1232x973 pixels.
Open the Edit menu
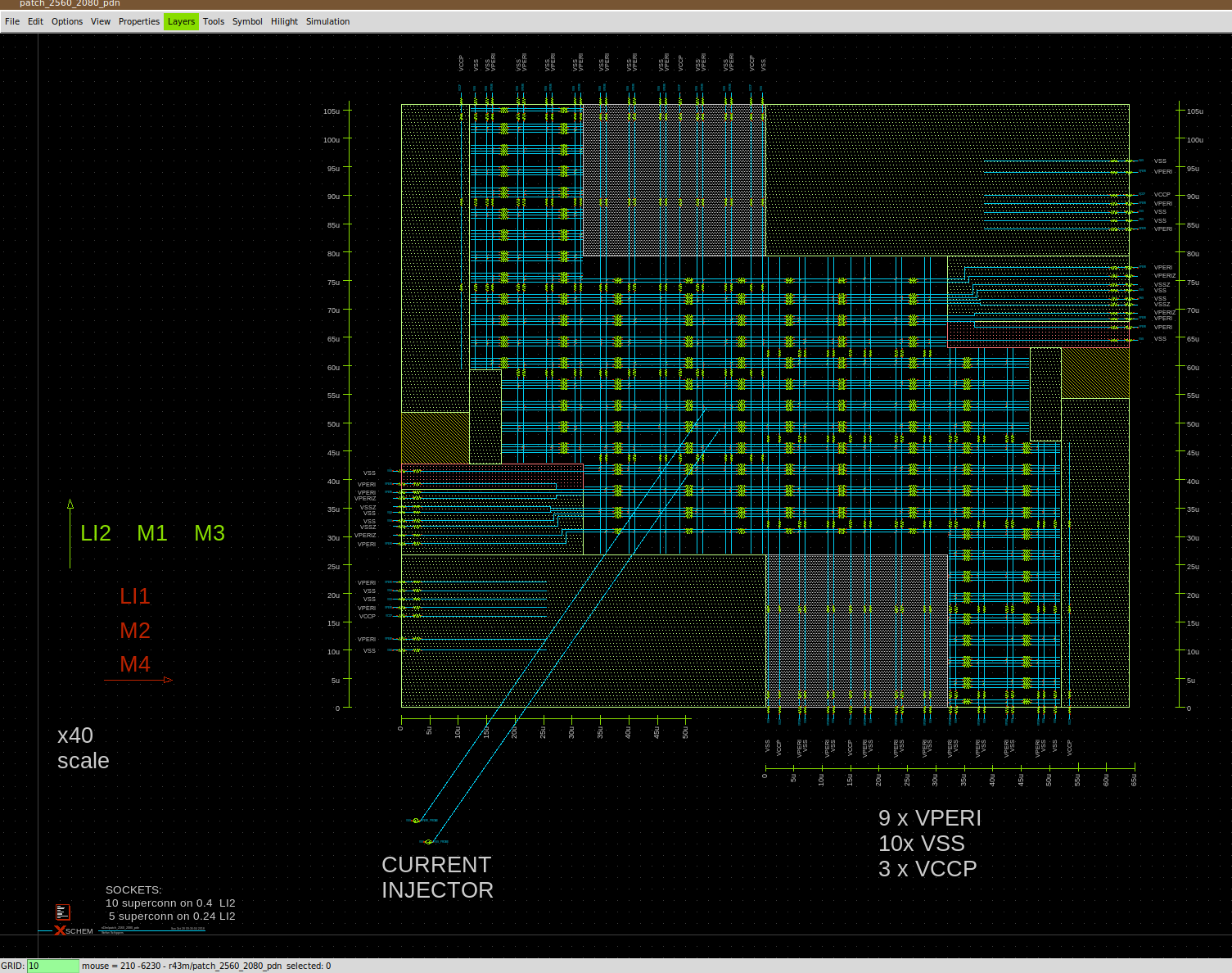(x=35, y=21)
